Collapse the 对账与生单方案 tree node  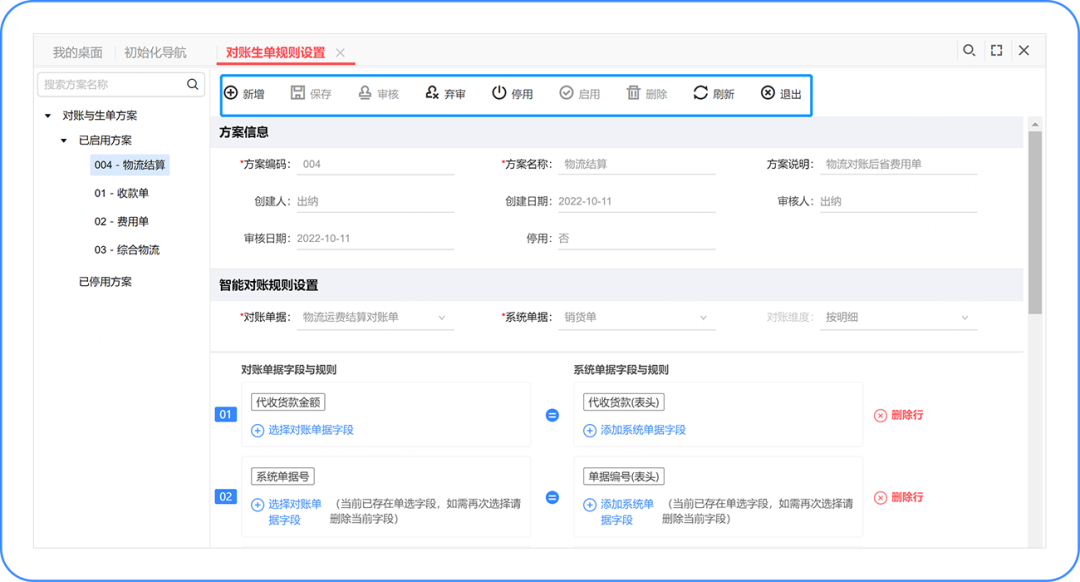(x=48, y=116)
